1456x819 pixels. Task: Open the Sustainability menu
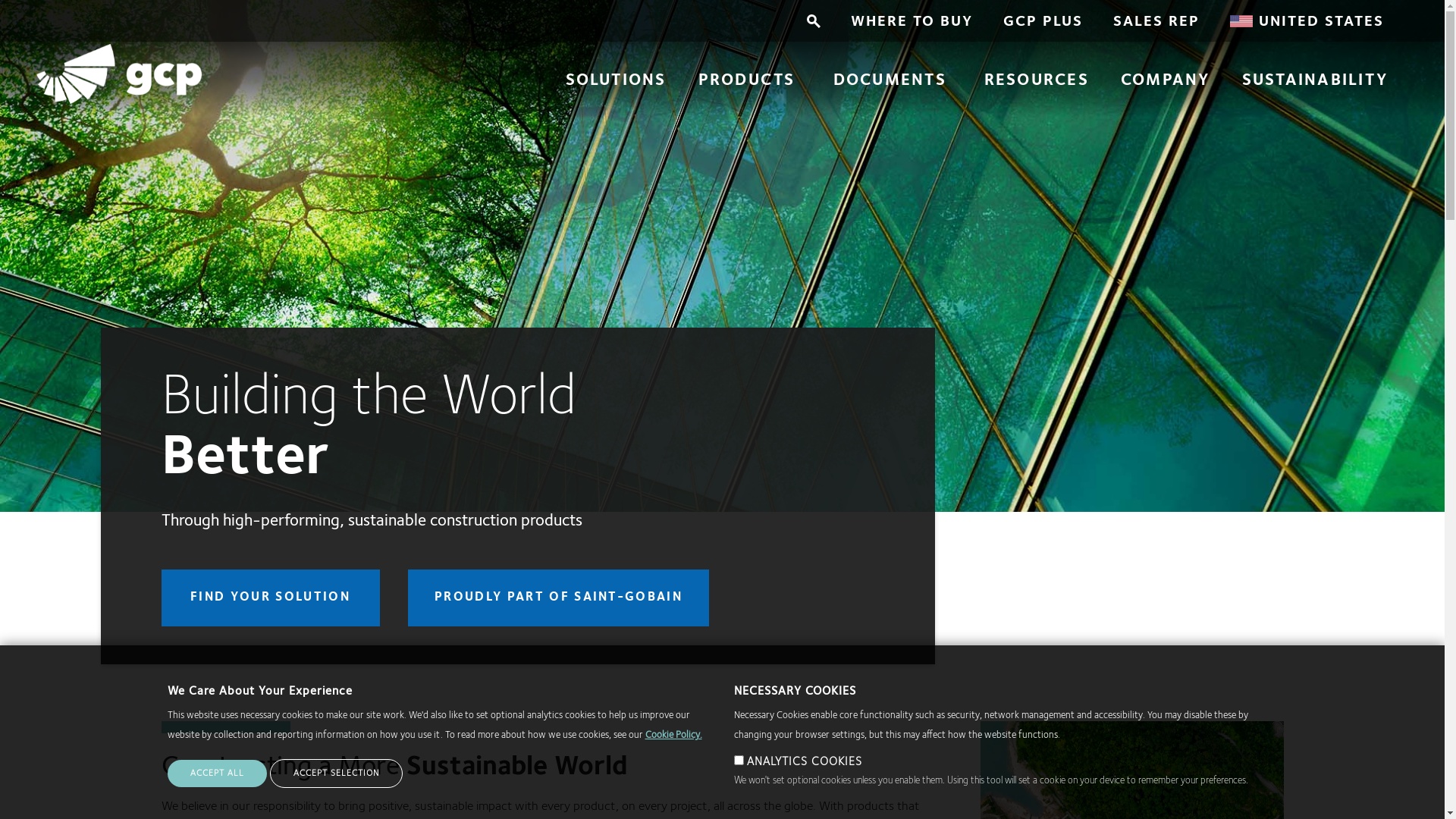click(1314, 80)
